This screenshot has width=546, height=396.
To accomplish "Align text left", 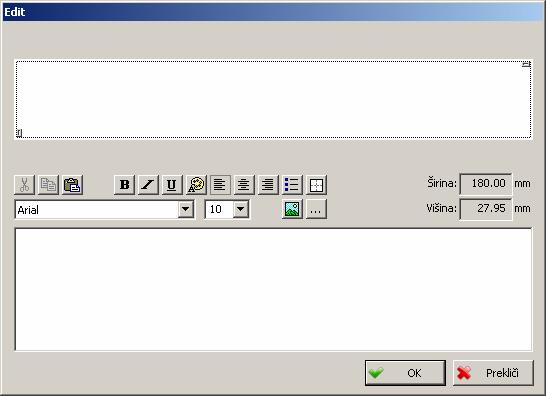I will tap(220, 185).
